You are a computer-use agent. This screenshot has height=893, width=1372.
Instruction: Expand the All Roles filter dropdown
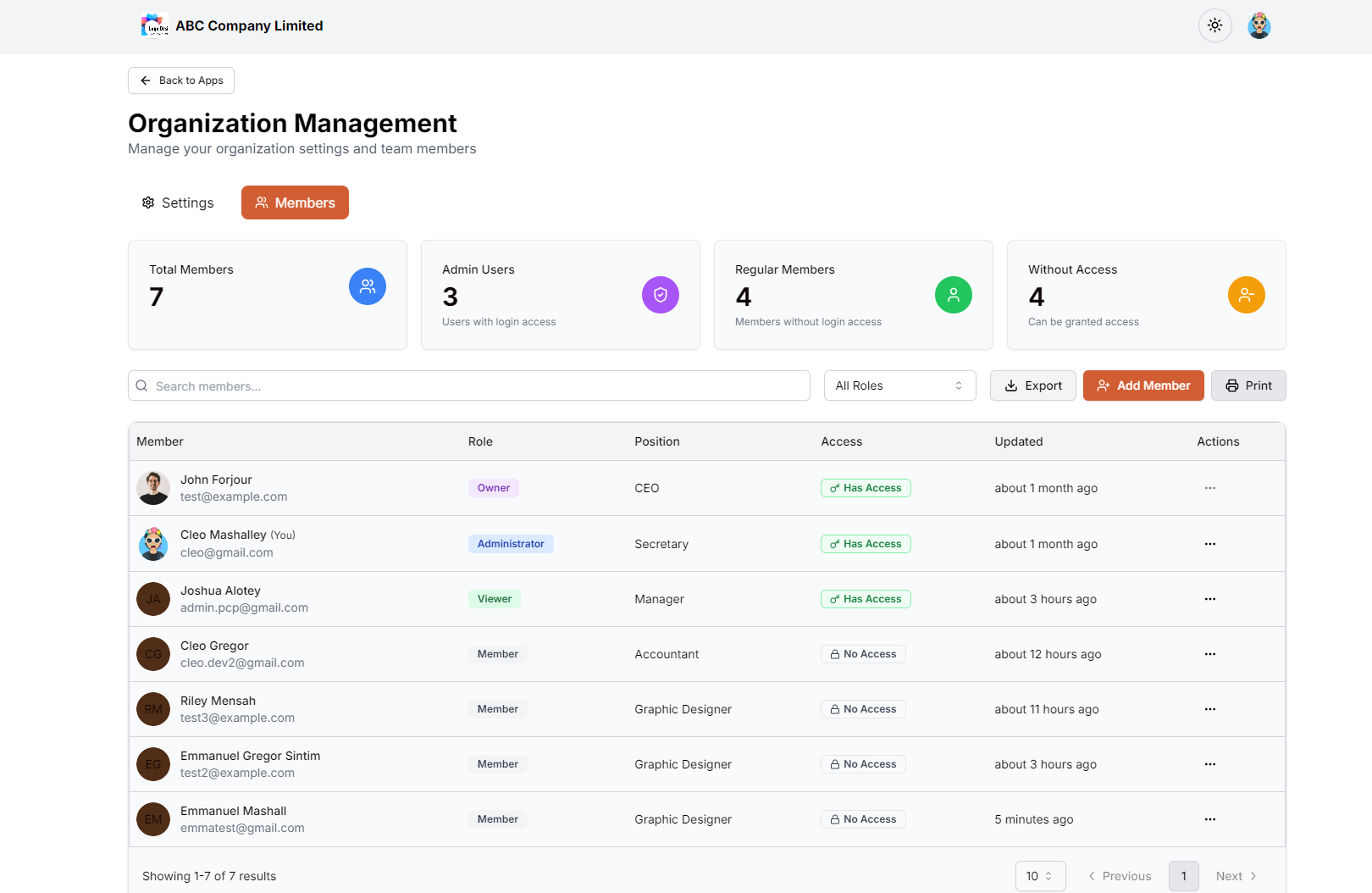pos(899,385)
